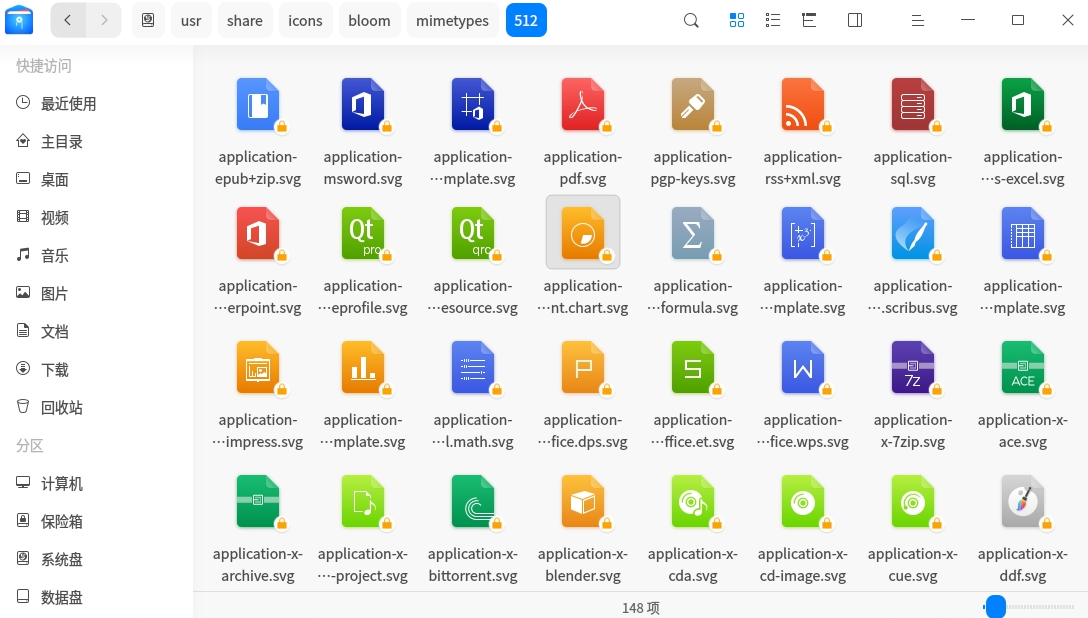
Task: Switch to icon grid view
Action: click(737, 20)
